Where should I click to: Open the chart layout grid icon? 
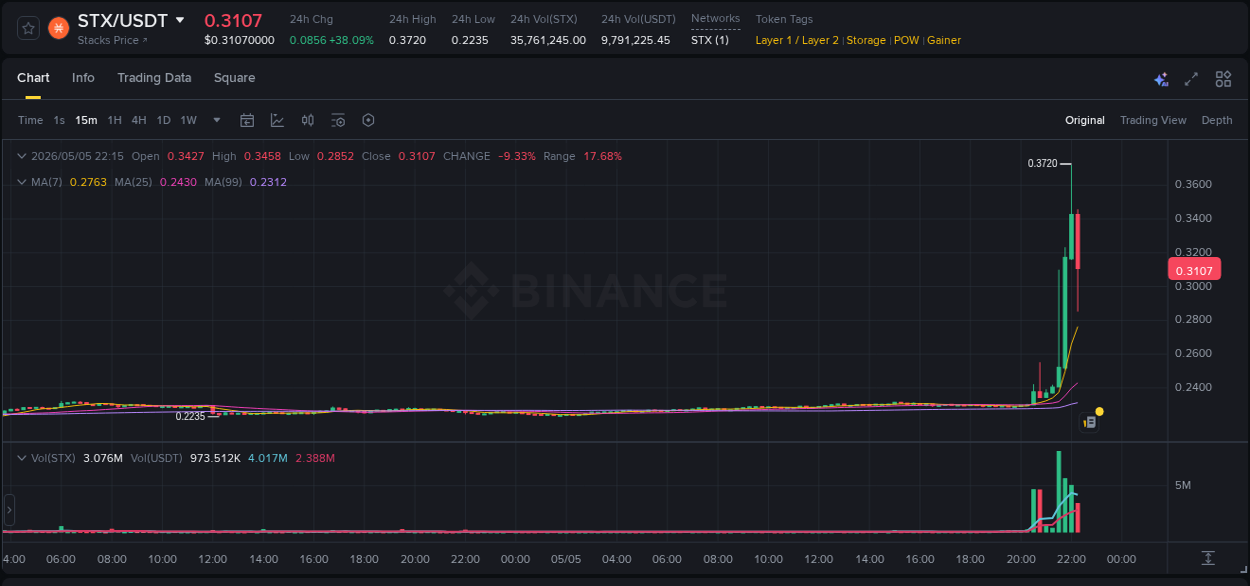pos(1223,79)
